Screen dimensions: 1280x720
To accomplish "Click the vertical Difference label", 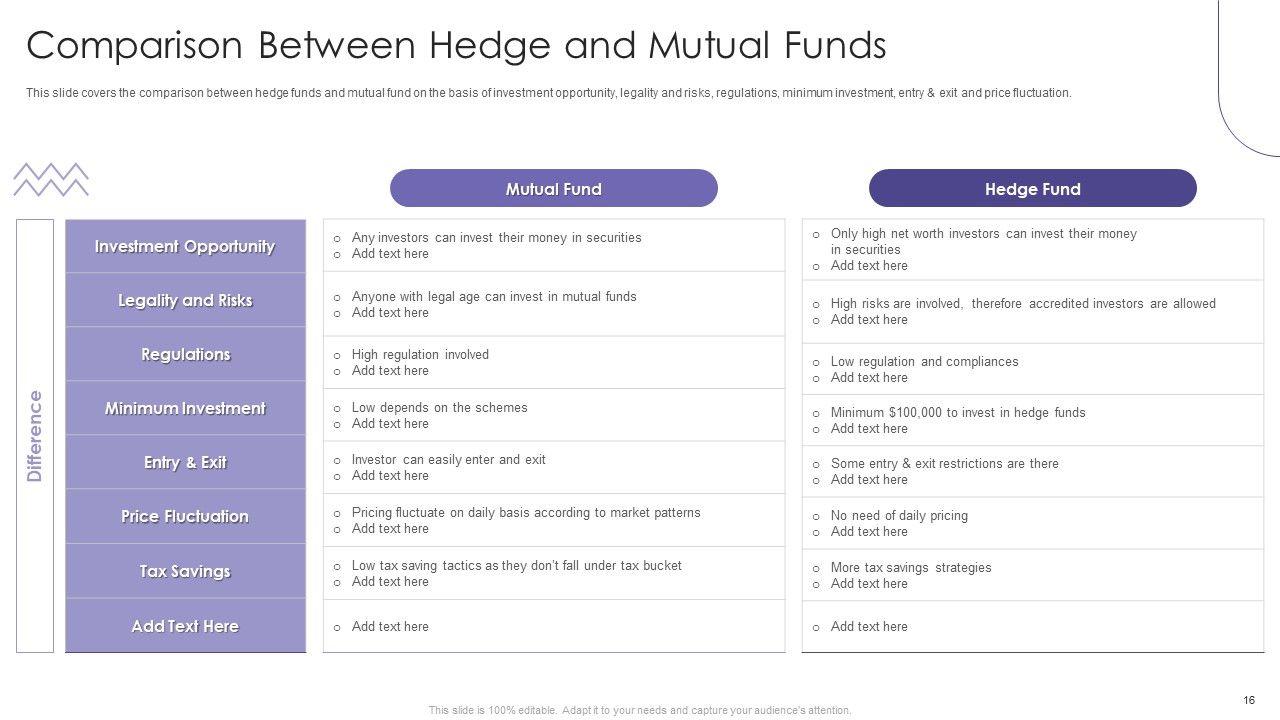I will point(35,436).
